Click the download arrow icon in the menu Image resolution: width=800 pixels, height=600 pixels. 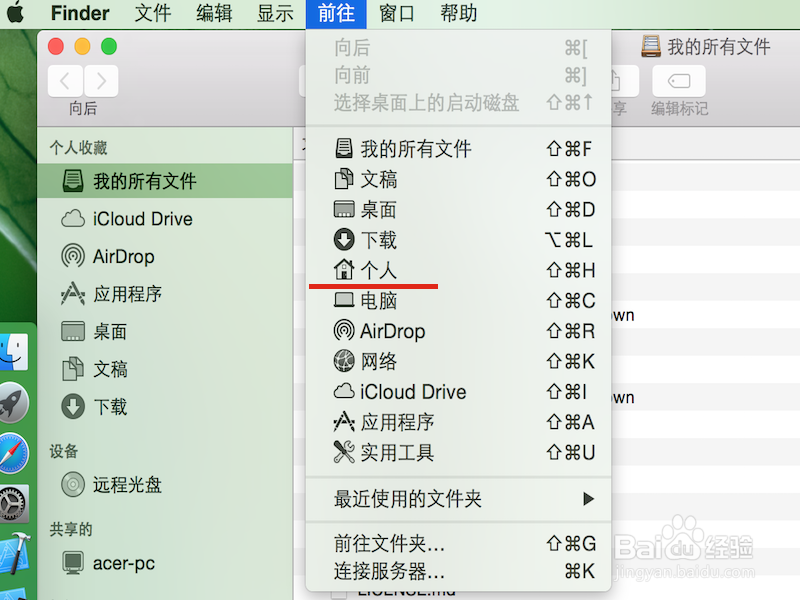coord(344,239)
